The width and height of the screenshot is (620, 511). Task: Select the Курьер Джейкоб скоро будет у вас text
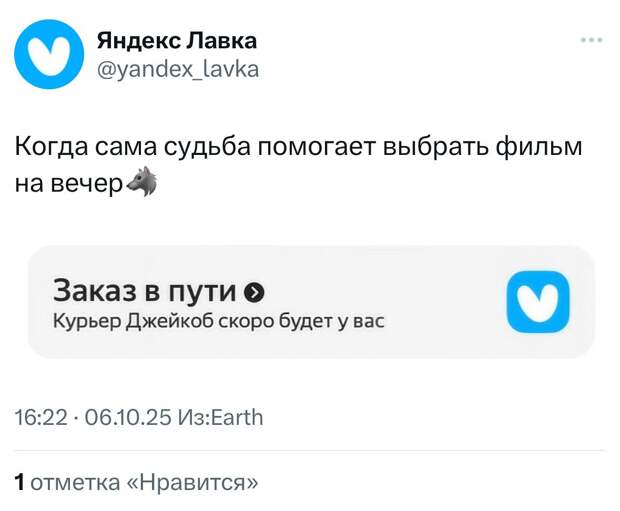point(218,323)
